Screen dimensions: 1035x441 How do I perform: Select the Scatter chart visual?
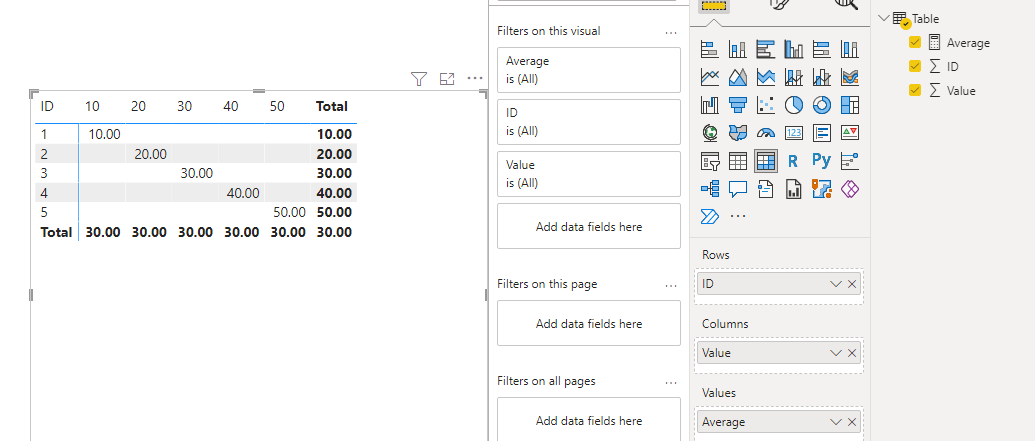pos(766,105)
